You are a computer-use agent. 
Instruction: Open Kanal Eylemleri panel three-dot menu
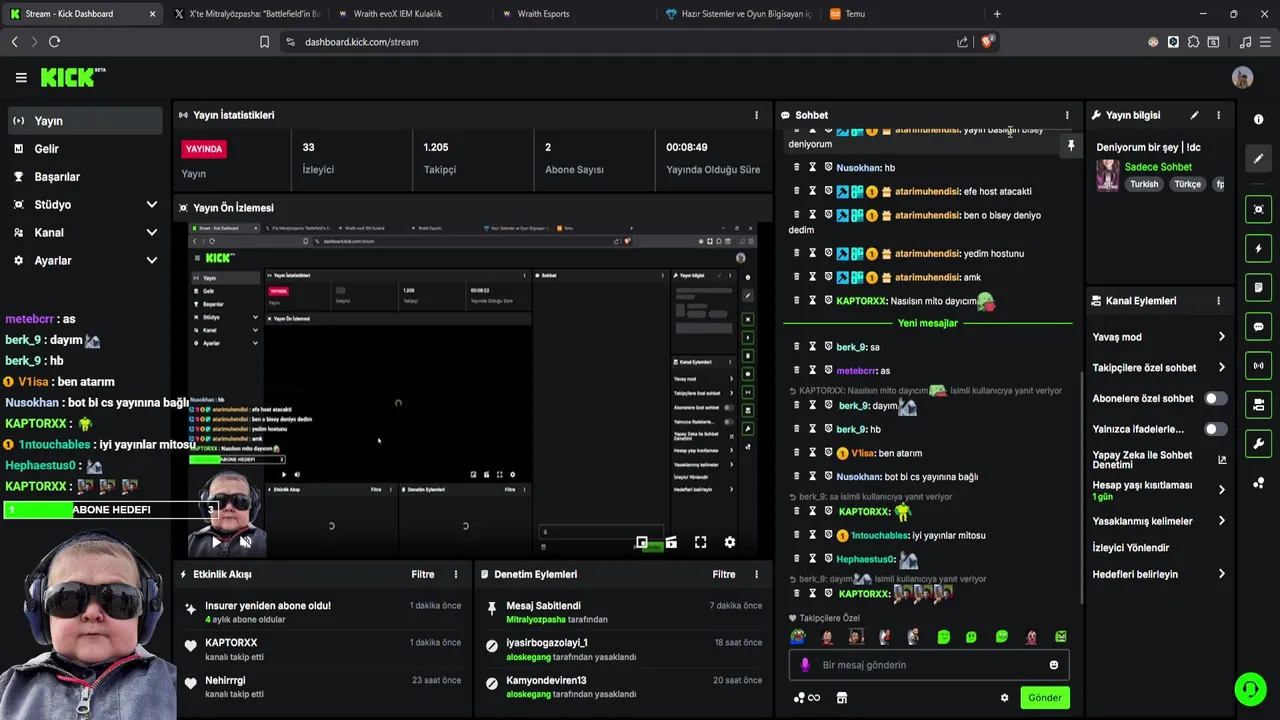pyautogui.click(x=1218, y=301)
